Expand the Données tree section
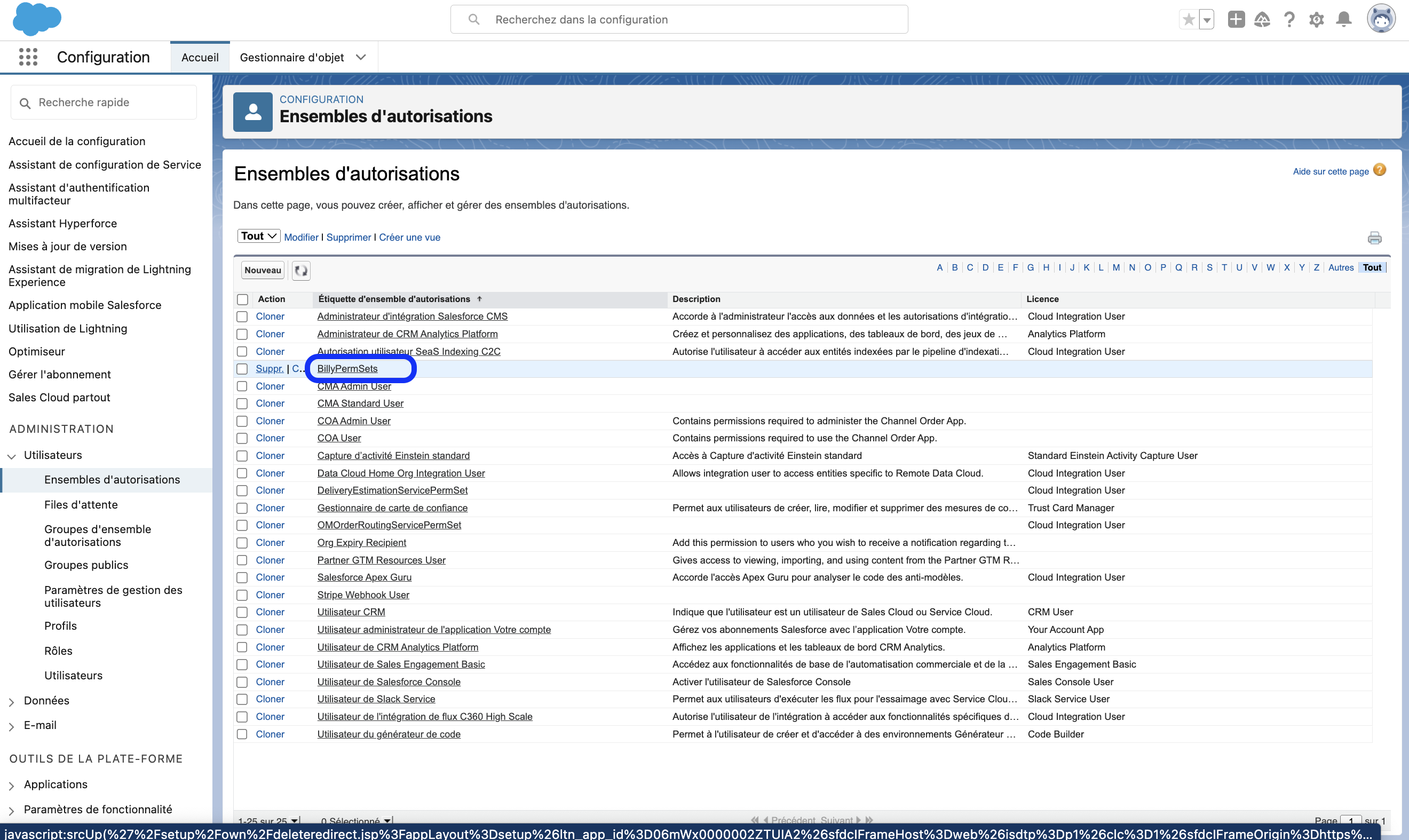The height and width of the screenshot is (840, 1409). tap(11, 702)
